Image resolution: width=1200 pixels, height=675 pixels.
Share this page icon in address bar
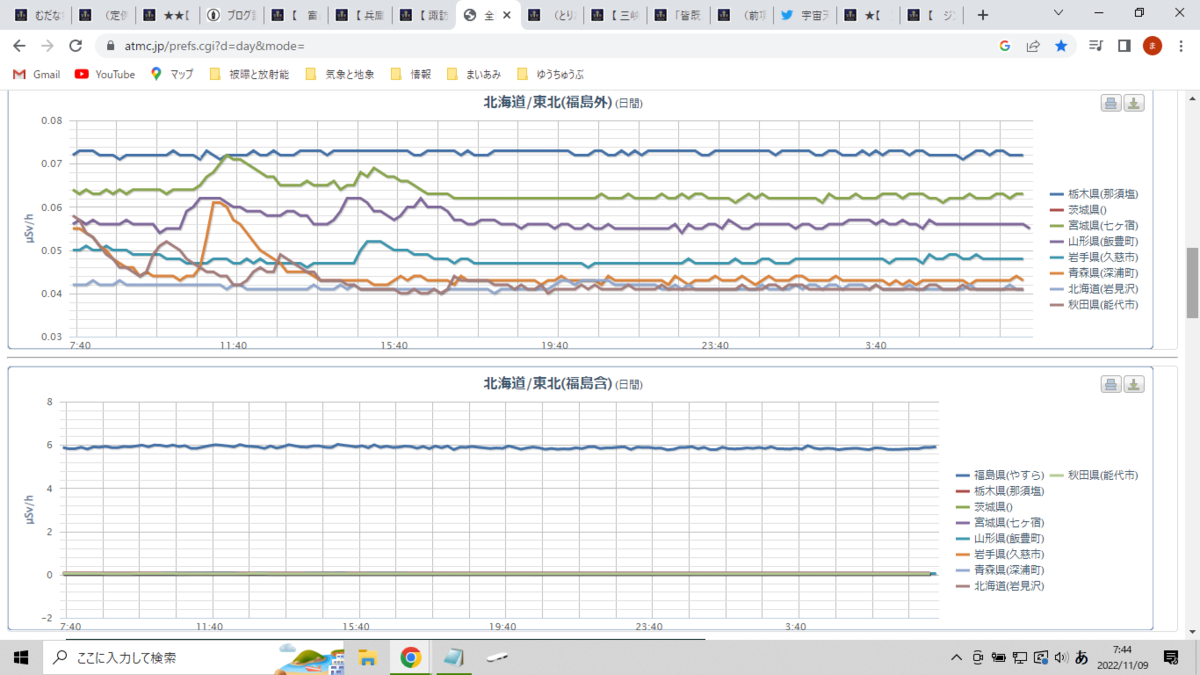pyautogui.click(x=1033, y=46)
